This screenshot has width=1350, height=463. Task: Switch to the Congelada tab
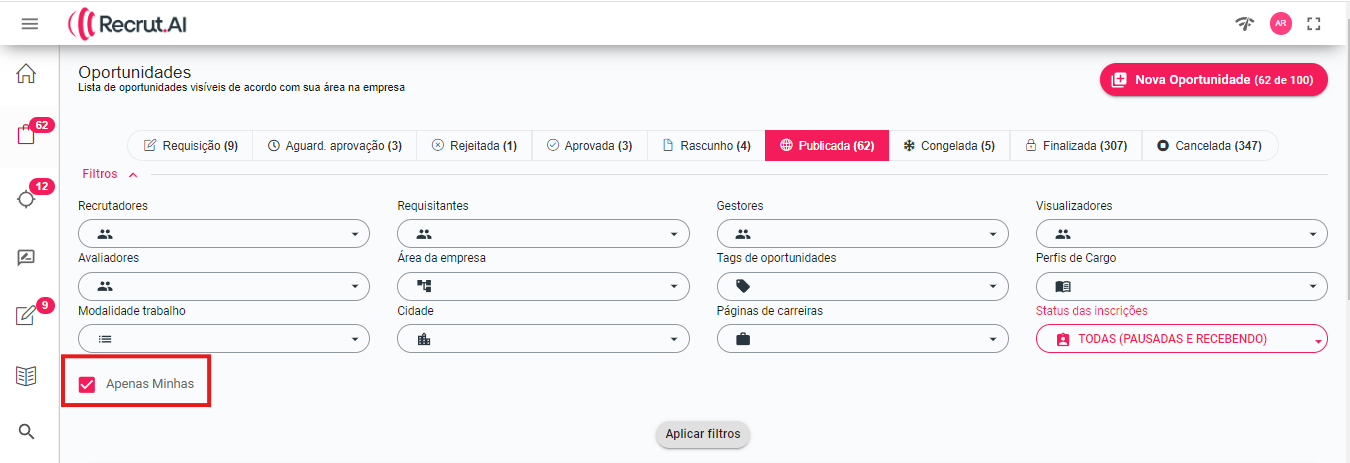948,146
